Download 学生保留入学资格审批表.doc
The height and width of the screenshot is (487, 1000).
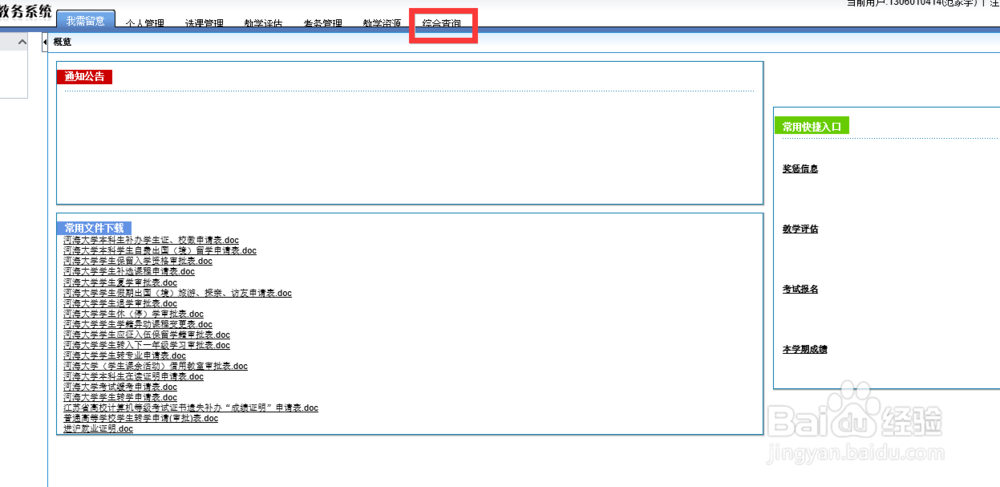[x=138, y=261]
